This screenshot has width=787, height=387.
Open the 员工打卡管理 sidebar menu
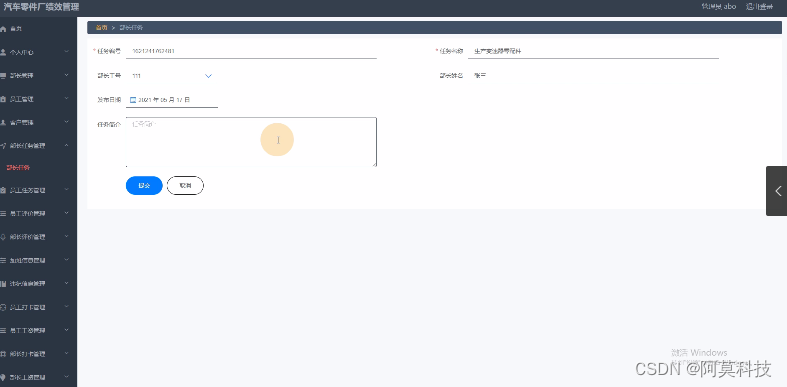[x=39, y=307]
